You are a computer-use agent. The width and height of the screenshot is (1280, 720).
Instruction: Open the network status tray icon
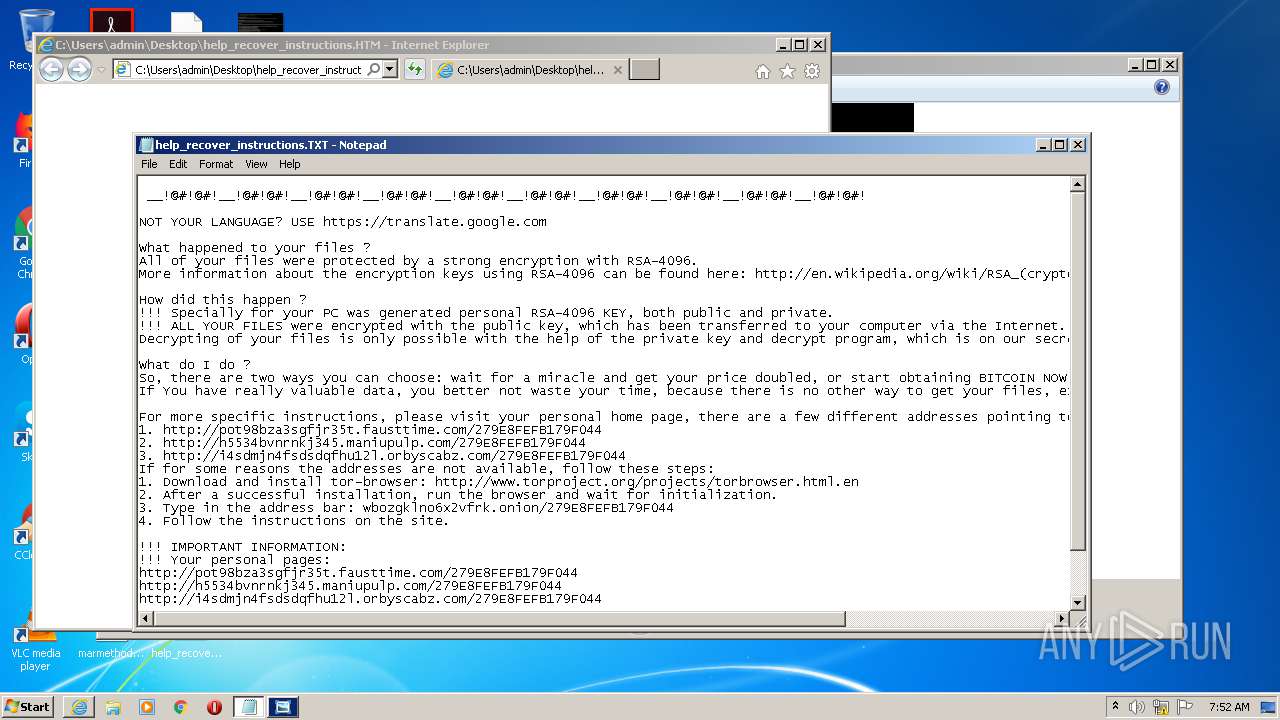click(1161, 707)
